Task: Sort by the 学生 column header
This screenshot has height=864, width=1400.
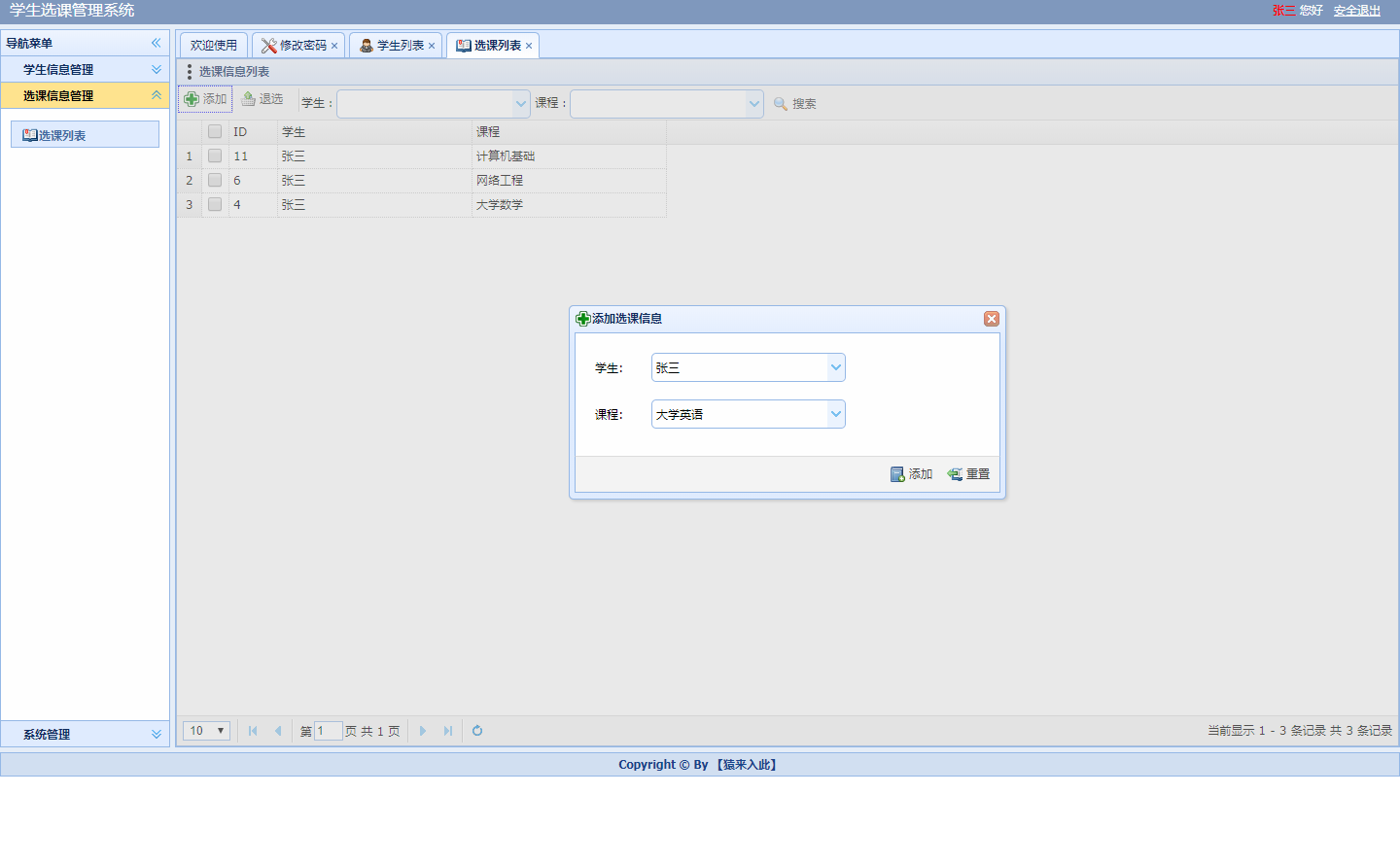Action: [x=374, y=132]
